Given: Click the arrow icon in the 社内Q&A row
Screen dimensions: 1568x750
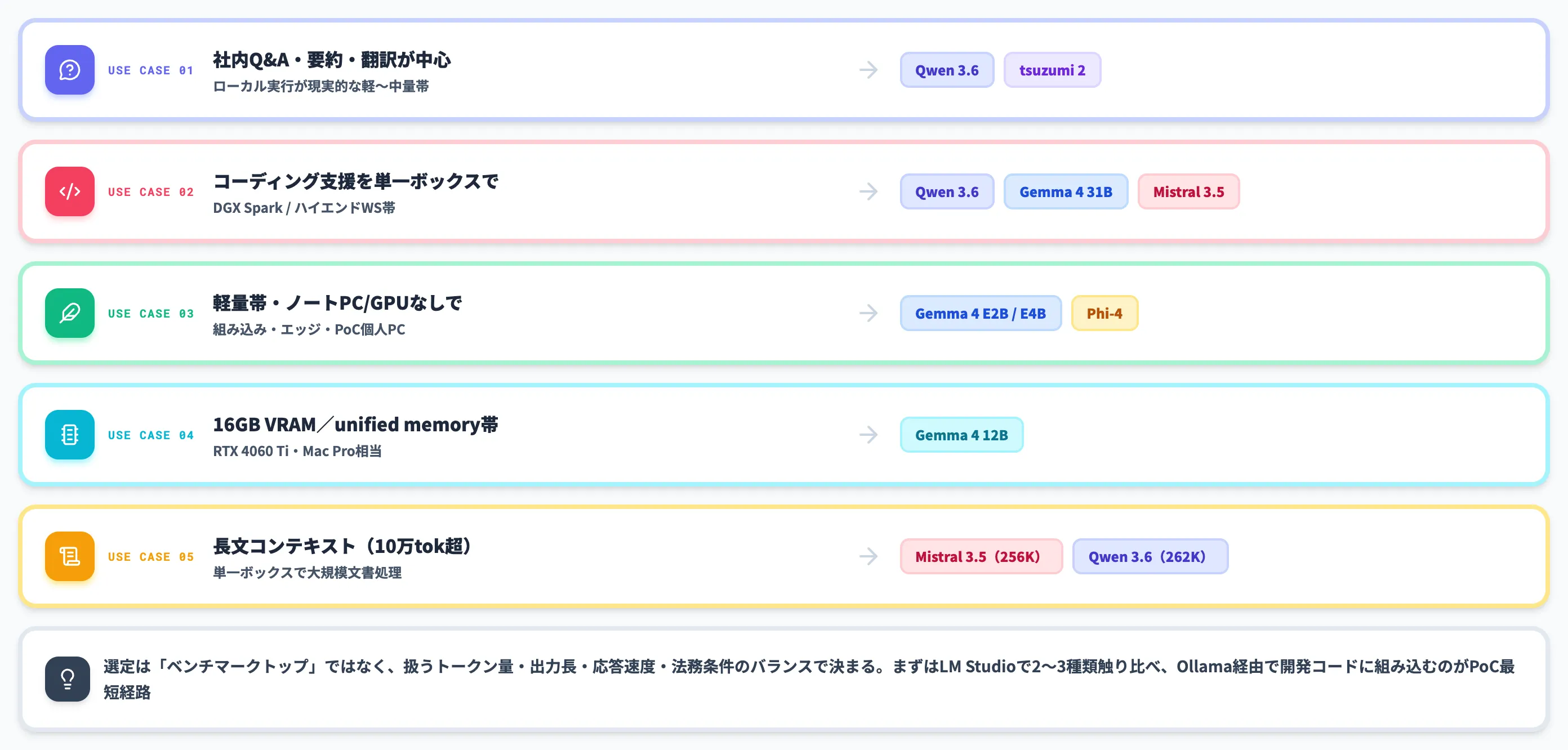Looking at the screenshot, I should tap(868, 70).
